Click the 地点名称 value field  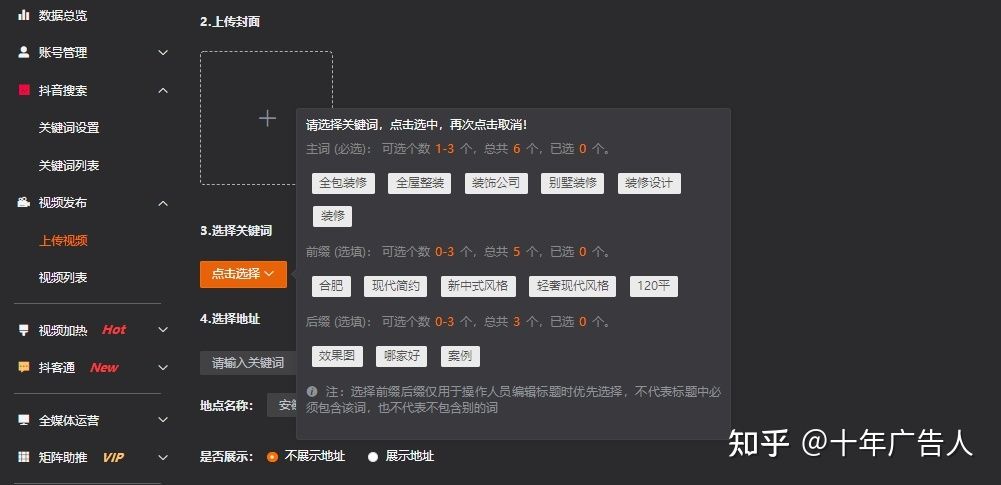click(x=282, y=405)
